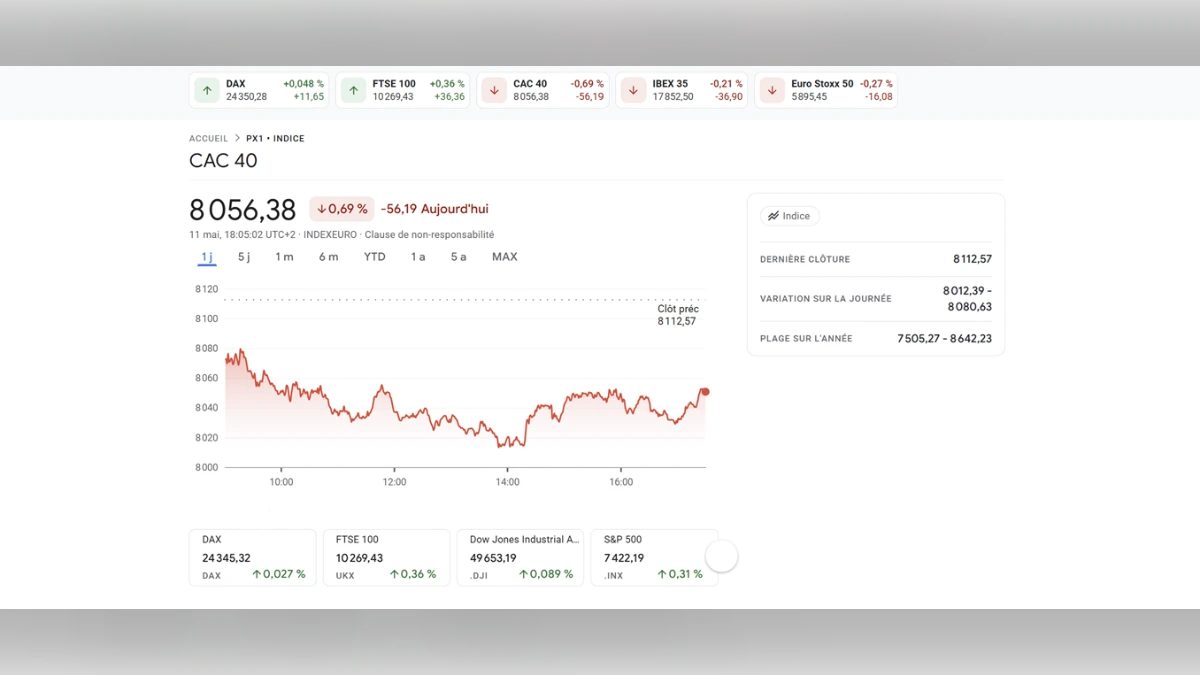The height and width of the screenshot is (675, 1200).
Task: Select the 1 j chart range tab
Action: tap(207, 257)
